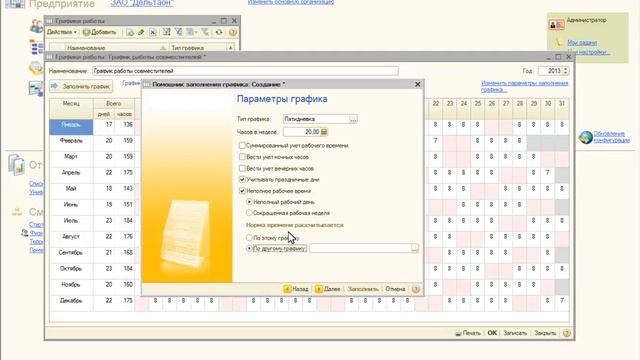Open 'Обновление конфигурации' link

pyautogui.click(x=611, y=137)
